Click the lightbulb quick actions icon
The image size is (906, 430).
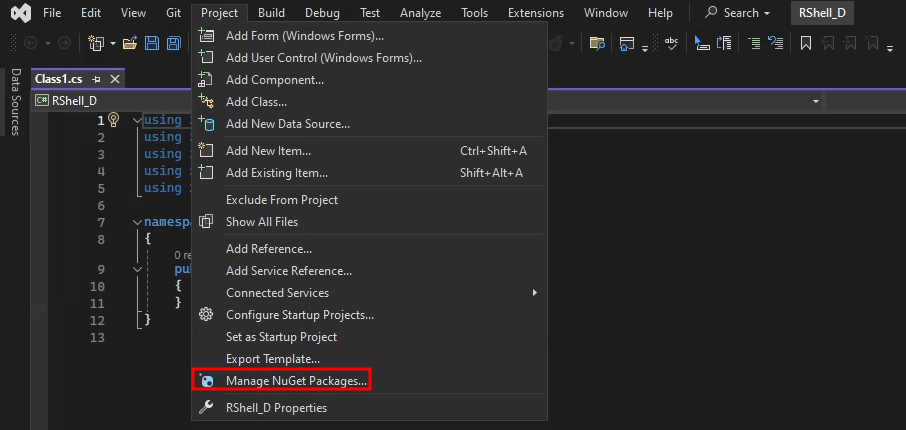pos(113,120)
